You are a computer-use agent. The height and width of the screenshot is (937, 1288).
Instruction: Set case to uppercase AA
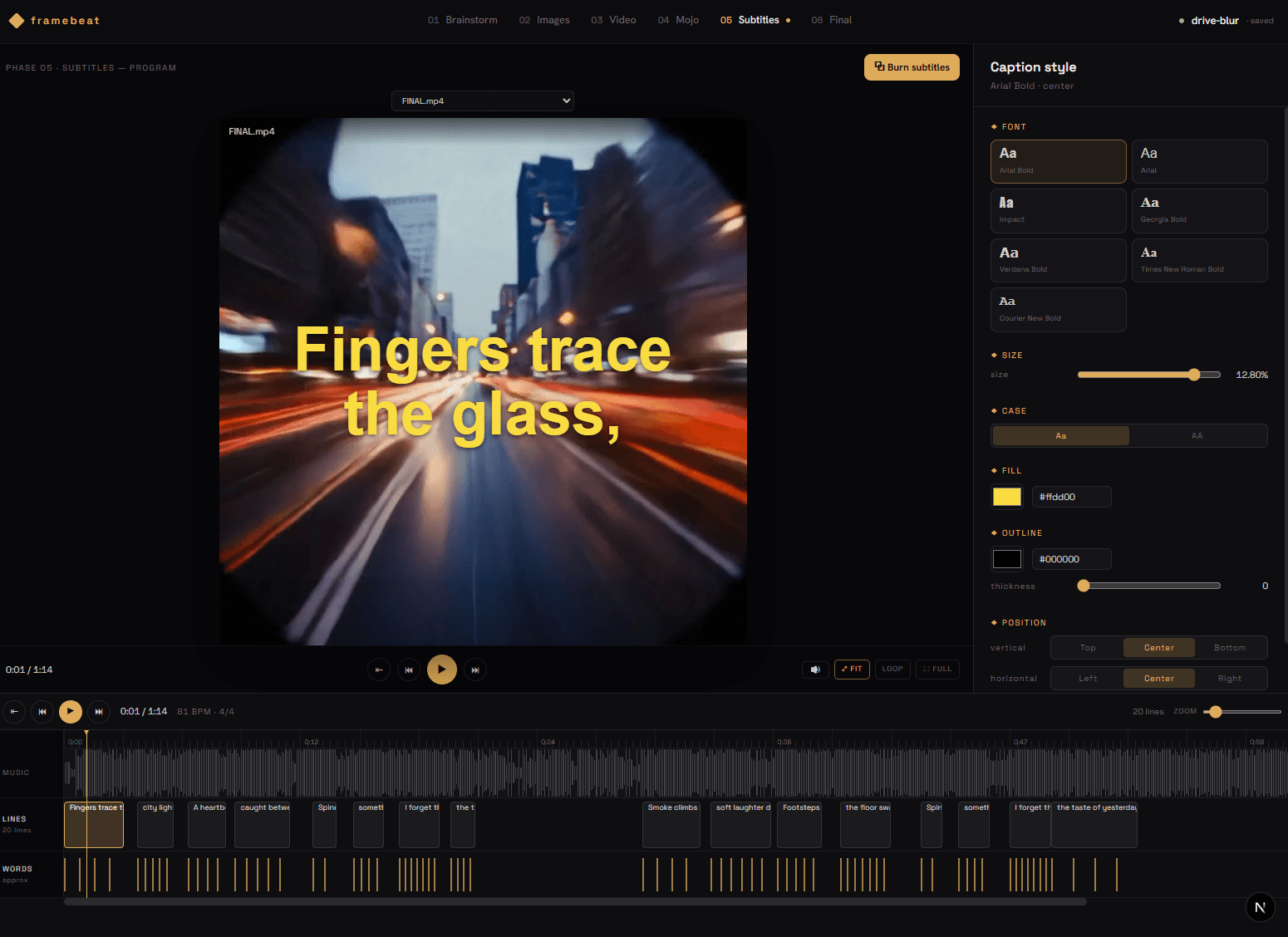[x=1197, y=436]
